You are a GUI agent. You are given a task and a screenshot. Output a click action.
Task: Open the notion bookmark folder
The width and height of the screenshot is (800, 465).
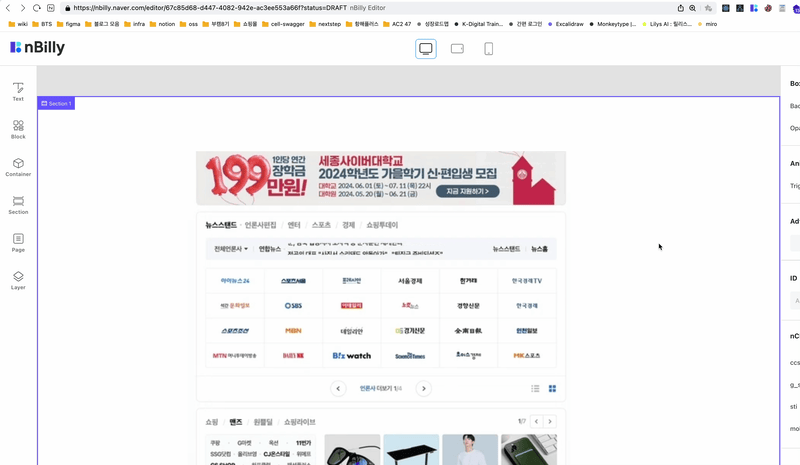pos(162,24)
